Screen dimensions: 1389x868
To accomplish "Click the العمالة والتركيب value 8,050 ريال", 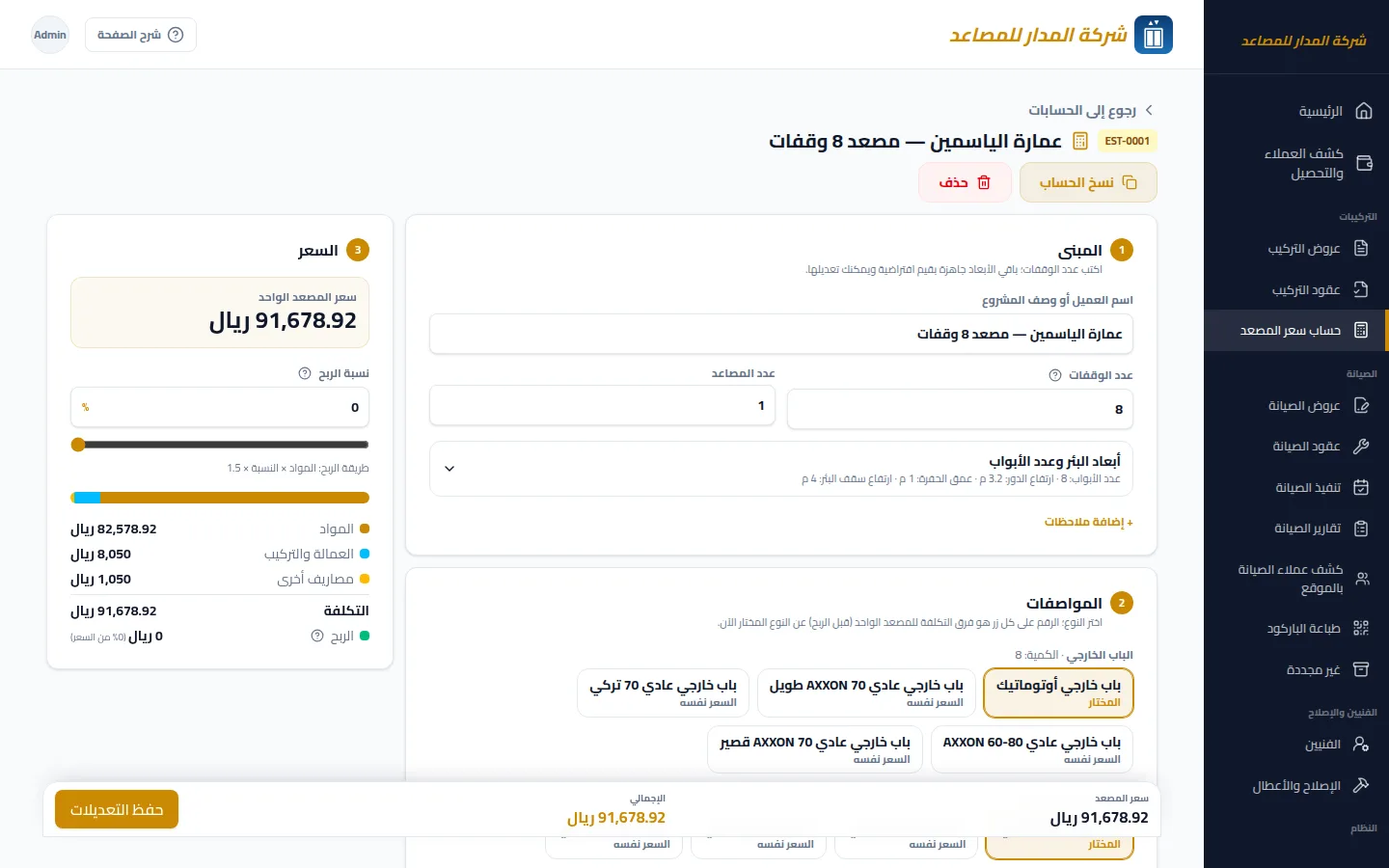I will coord(101,554).
